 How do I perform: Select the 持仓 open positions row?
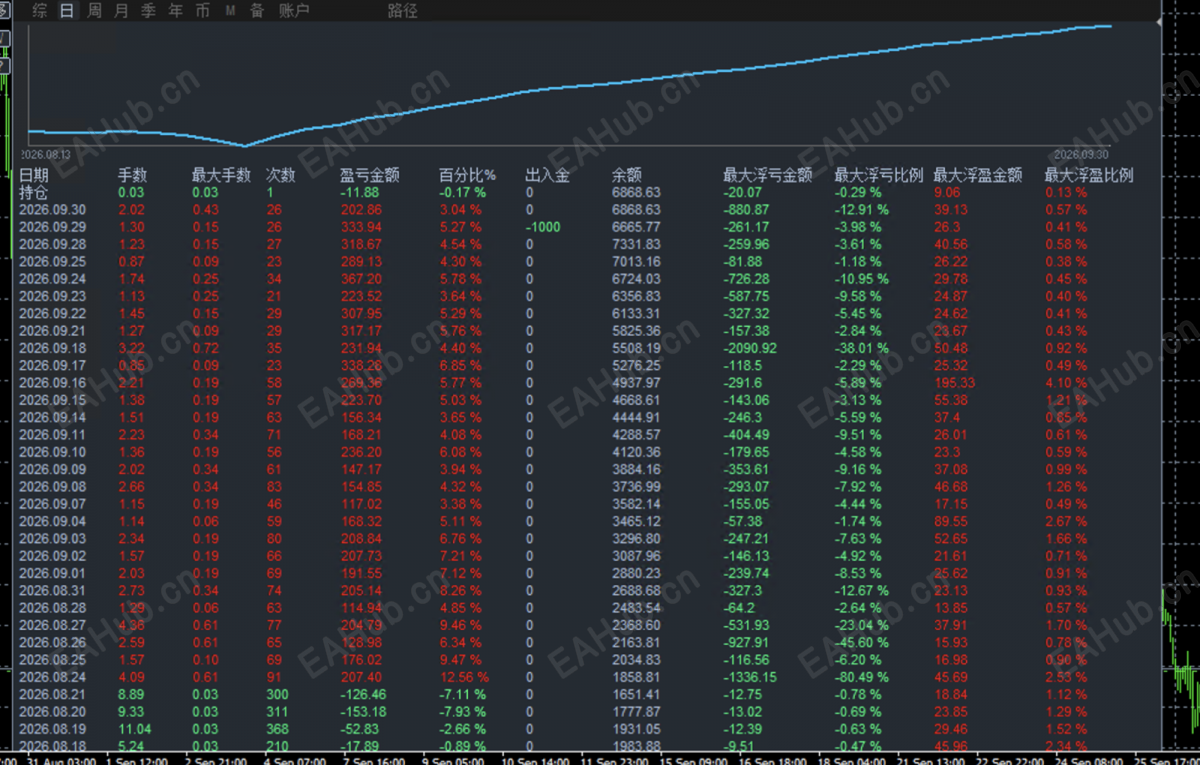tap(555, 192)
